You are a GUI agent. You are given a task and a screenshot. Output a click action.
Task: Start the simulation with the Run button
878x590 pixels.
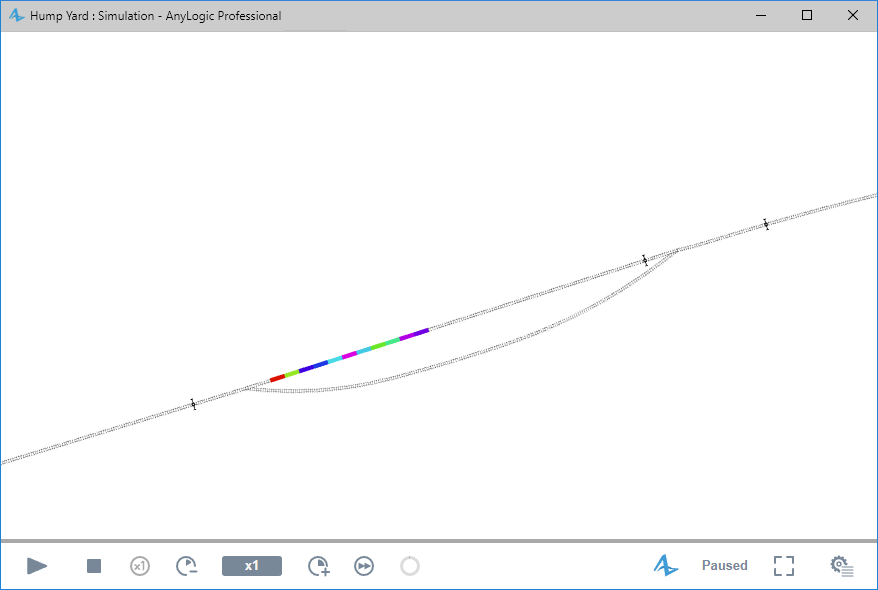37,566
